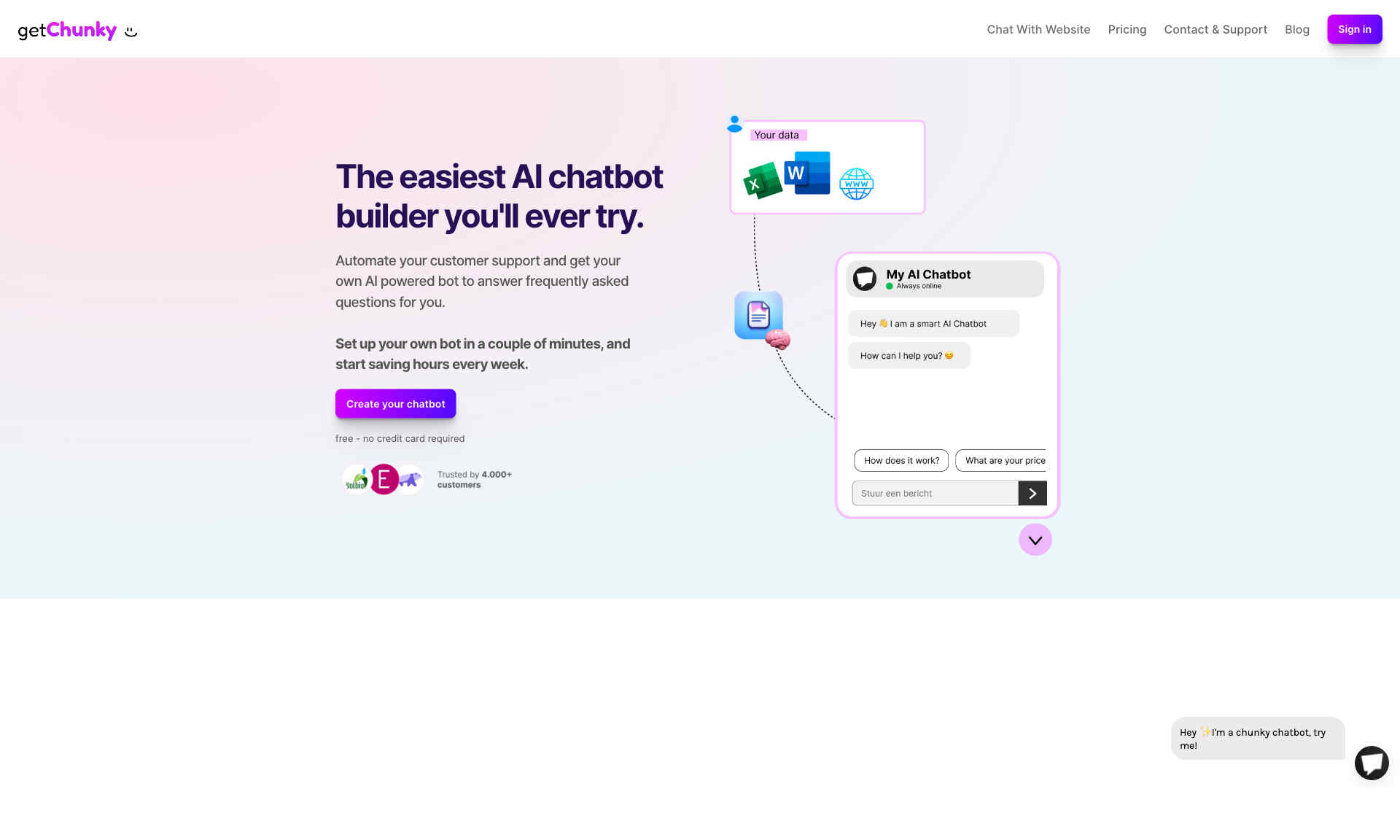Click the trusted customer avatars thumbnail

[383, 478]
